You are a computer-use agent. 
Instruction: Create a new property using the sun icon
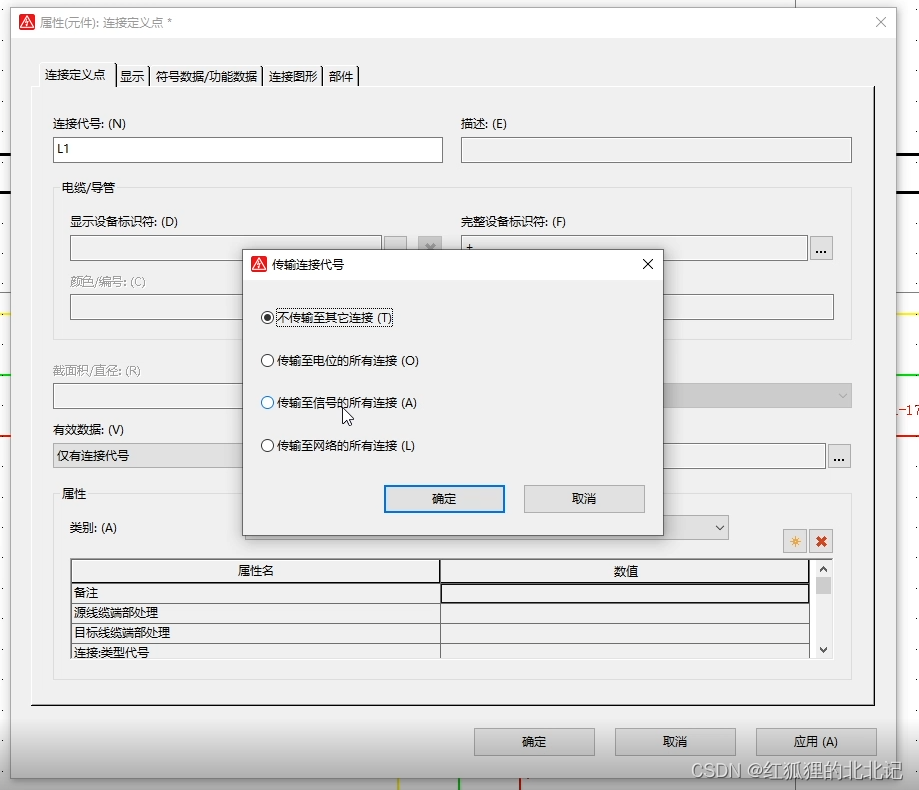[x=793, y=541]
